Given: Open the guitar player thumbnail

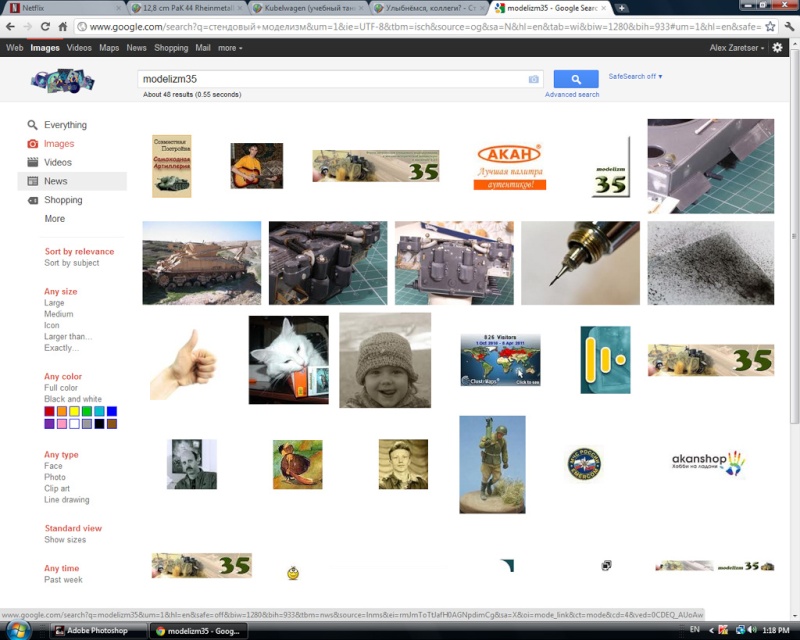Looking at the screenshot, I should click(x=257, y=166).
